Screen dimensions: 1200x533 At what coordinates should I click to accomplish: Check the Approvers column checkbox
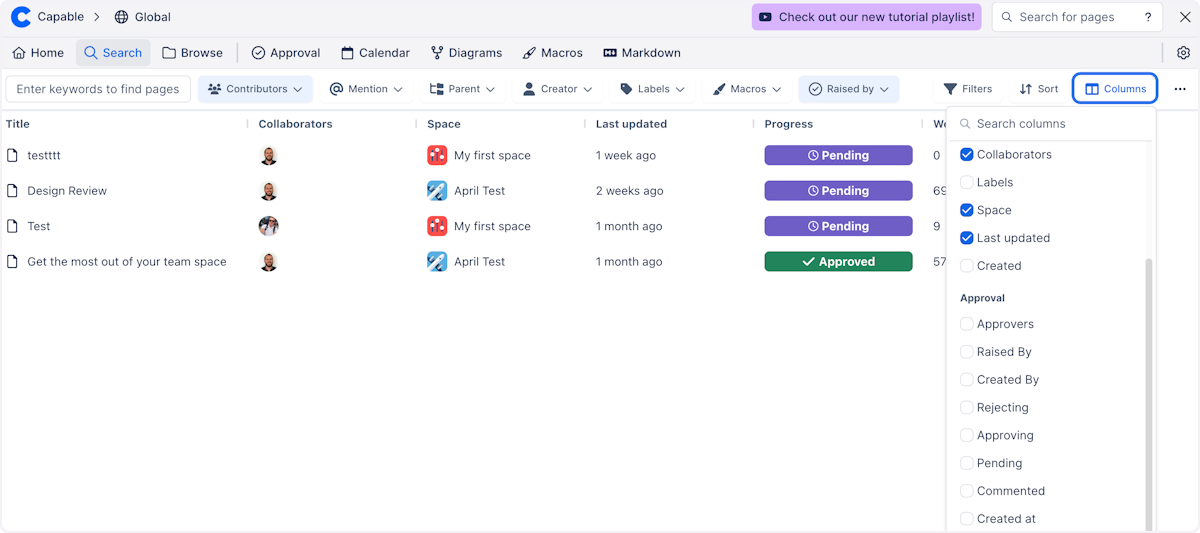[967, 324]
